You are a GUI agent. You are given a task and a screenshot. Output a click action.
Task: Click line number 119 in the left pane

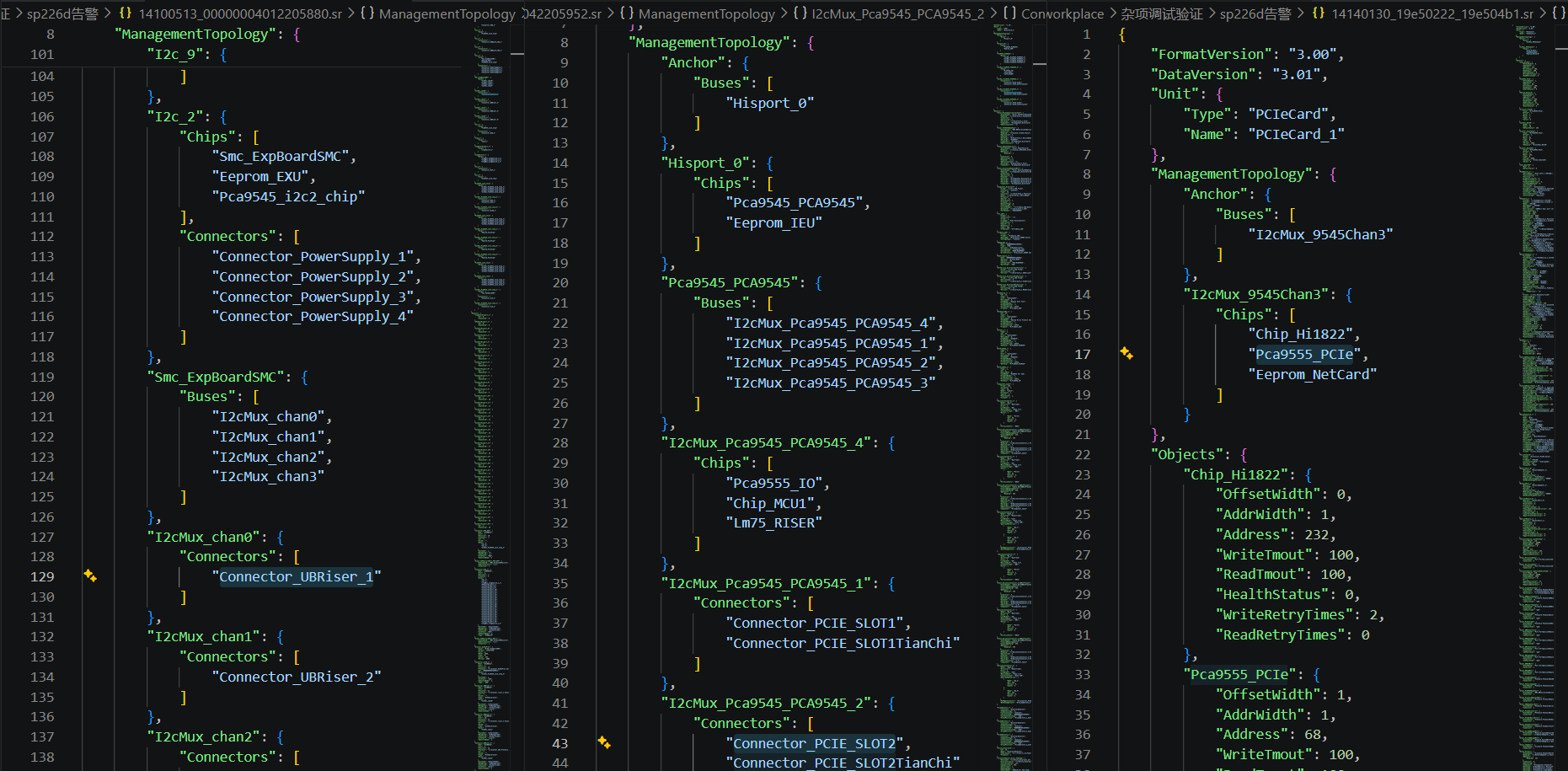coord(42,377)
